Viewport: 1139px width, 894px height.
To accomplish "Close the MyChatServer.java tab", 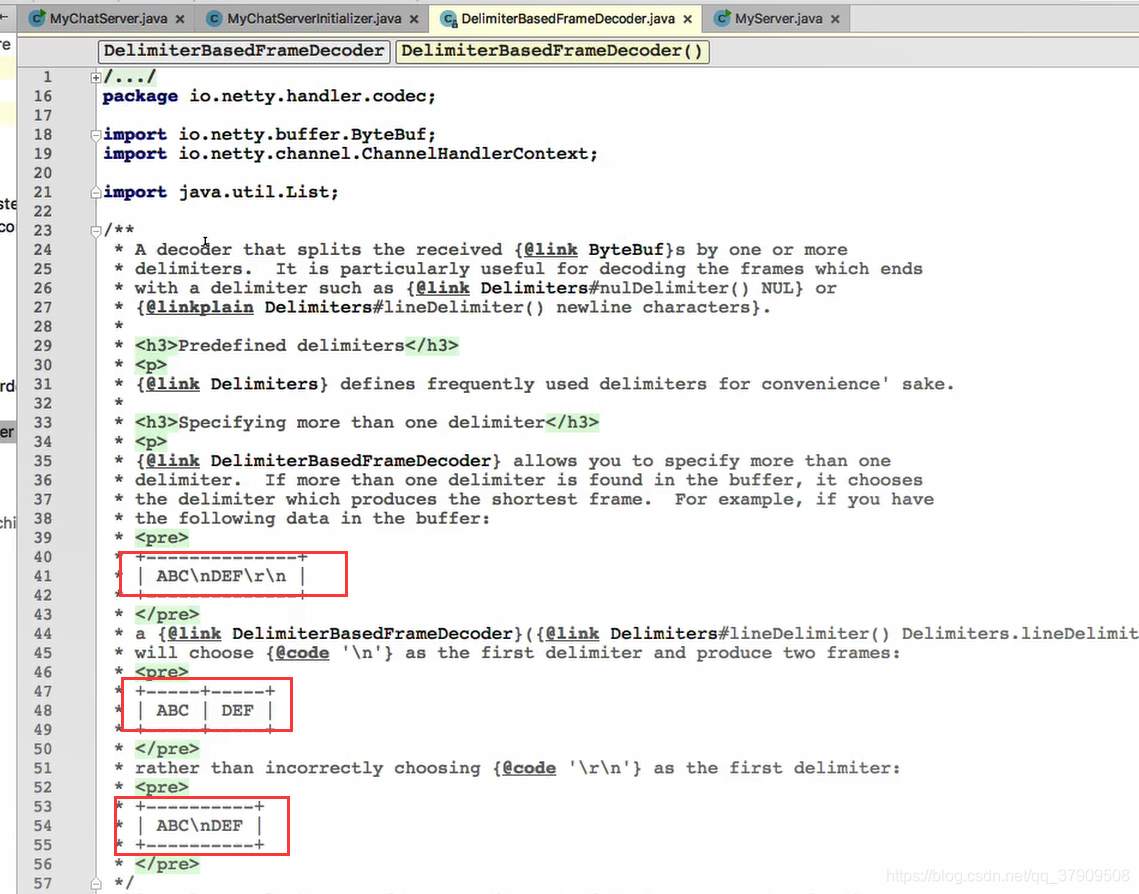I will (180, 20).
